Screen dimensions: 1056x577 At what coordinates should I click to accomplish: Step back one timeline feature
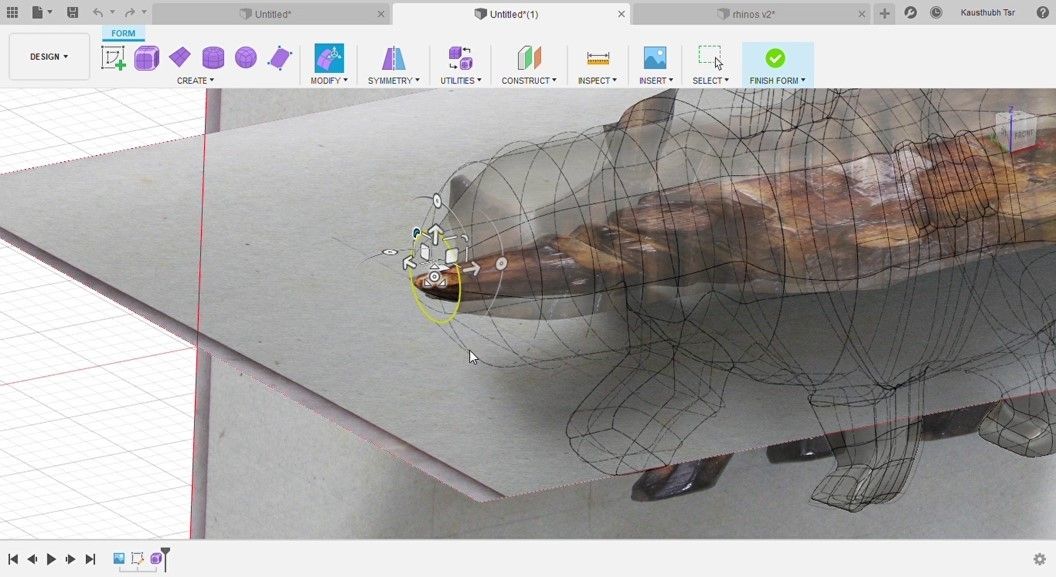(x=32, y=559)
